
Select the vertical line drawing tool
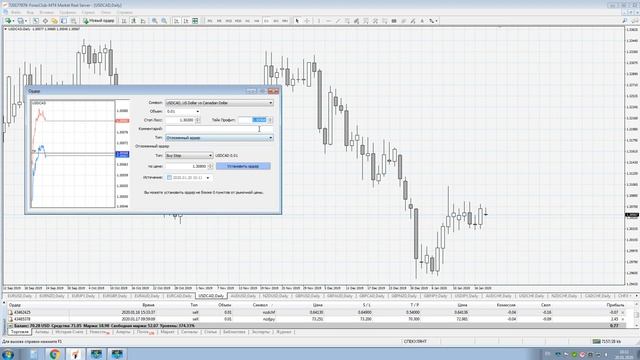[319, 21]
